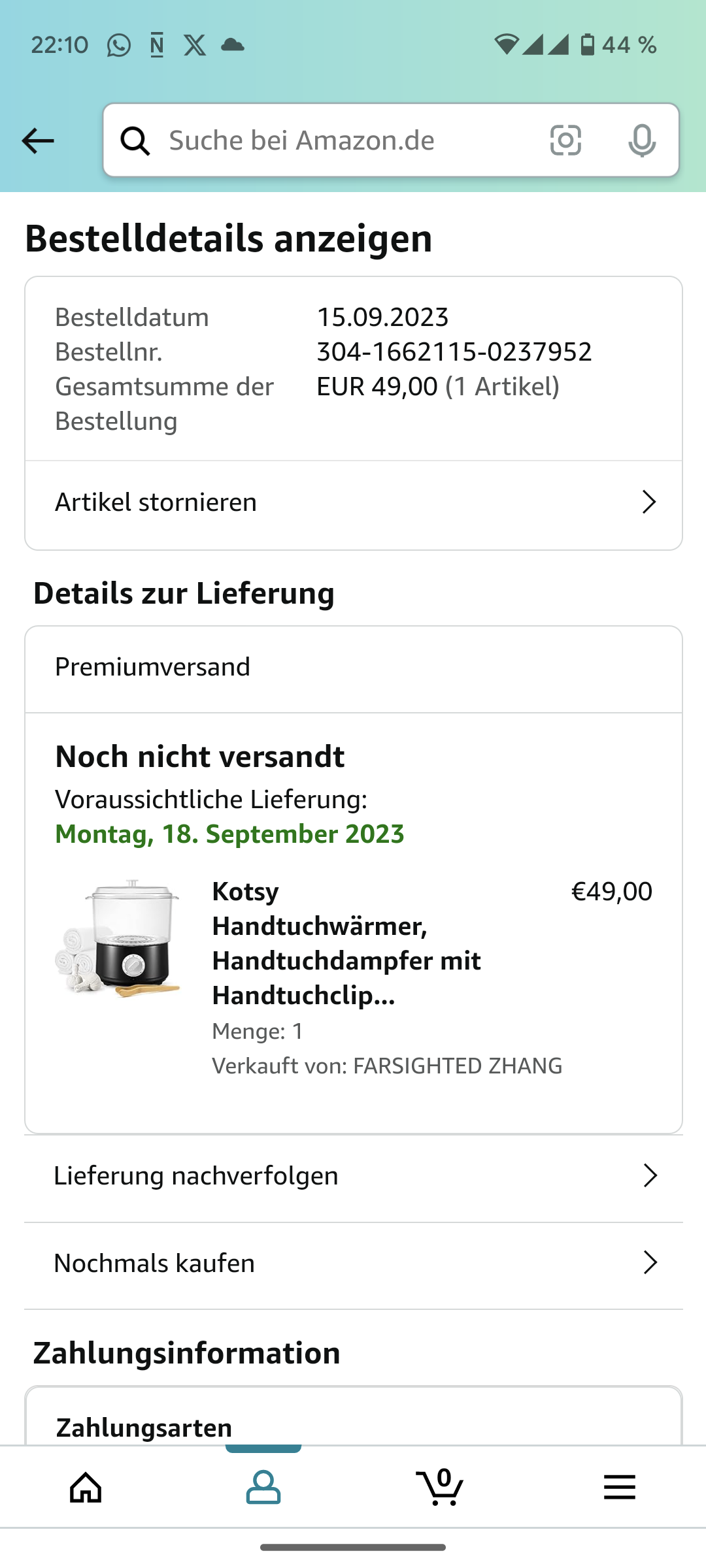
Task: Open account profile tab
Action: point(263,1488)
